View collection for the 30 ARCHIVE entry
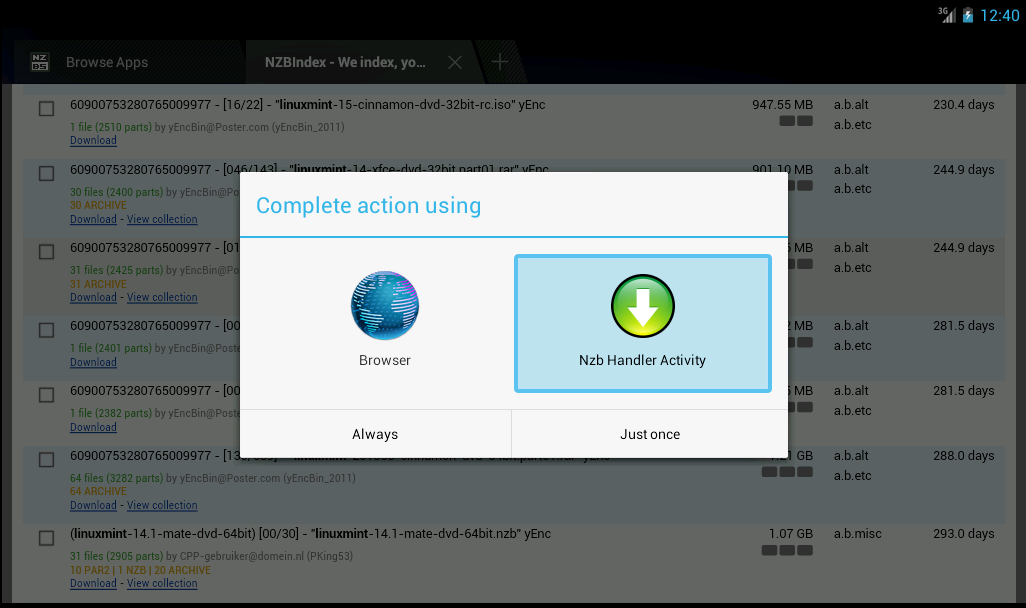Screen dimensions: 1026x608 162,219
